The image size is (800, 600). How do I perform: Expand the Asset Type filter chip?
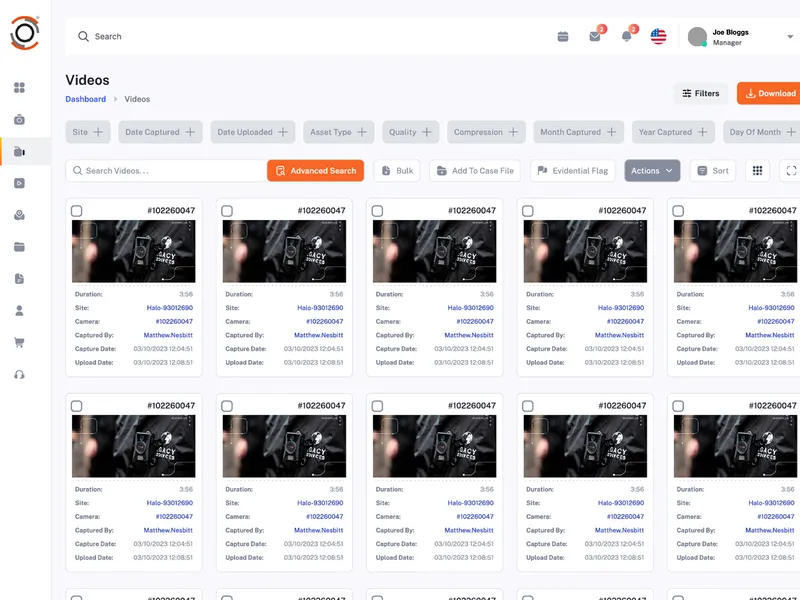[x=339, y=132]
